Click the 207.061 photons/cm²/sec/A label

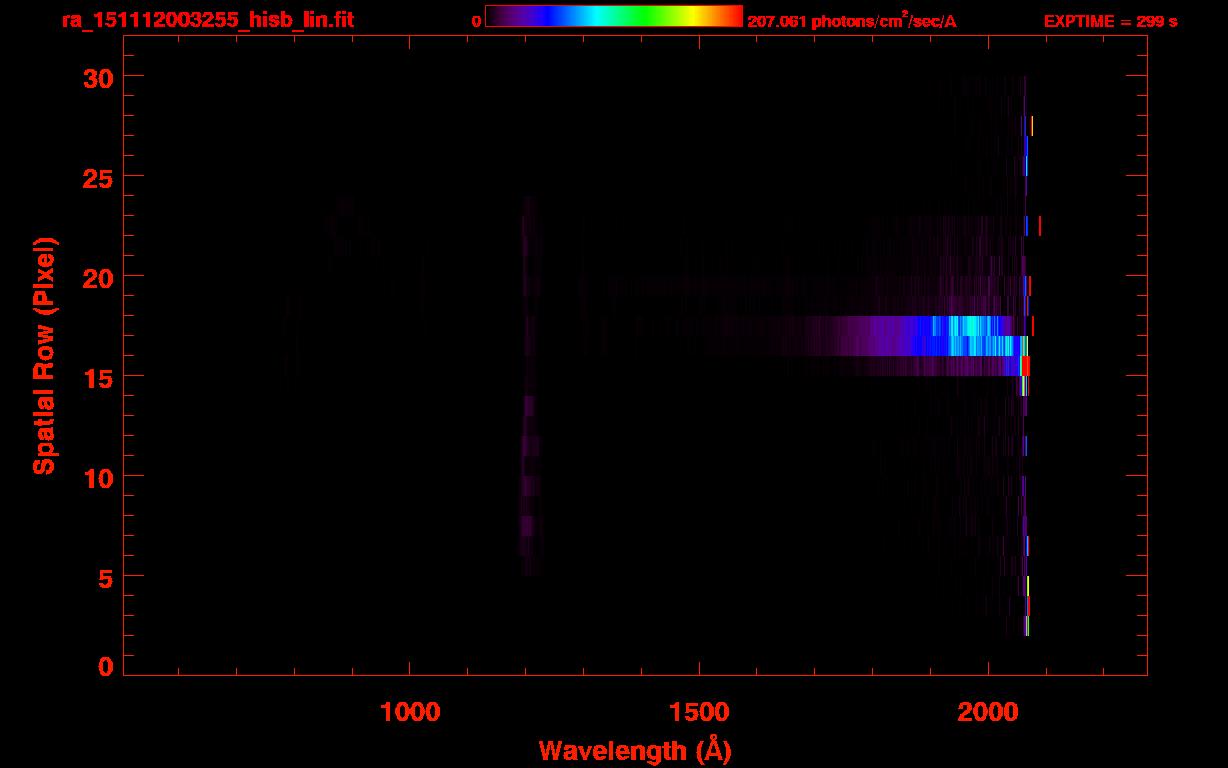point(852,21)
